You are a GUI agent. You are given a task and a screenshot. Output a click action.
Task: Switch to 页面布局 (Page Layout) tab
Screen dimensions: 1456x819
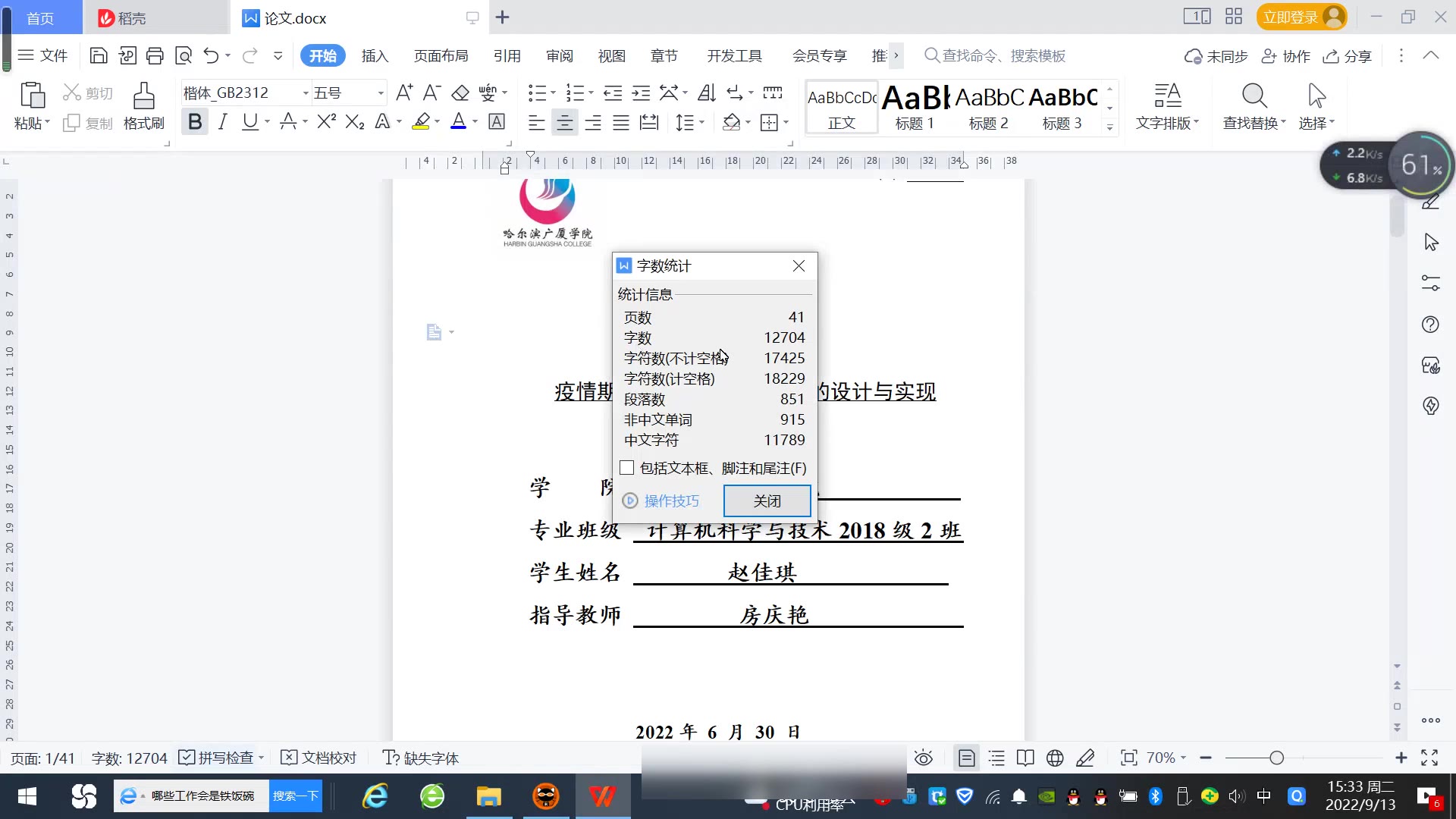click(x=441, y=56)
